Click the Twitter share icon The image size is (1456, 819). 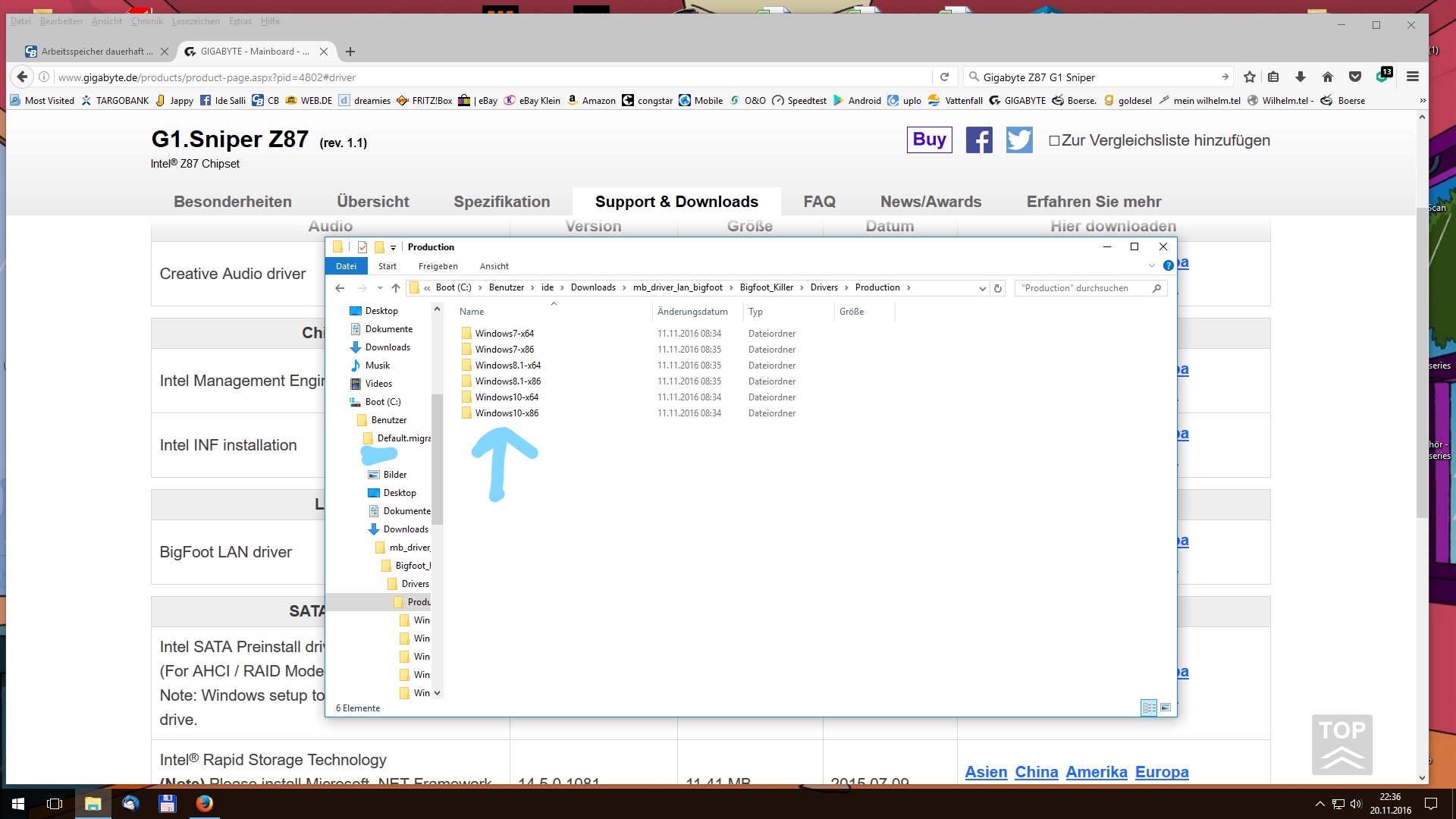point(1019,140)
